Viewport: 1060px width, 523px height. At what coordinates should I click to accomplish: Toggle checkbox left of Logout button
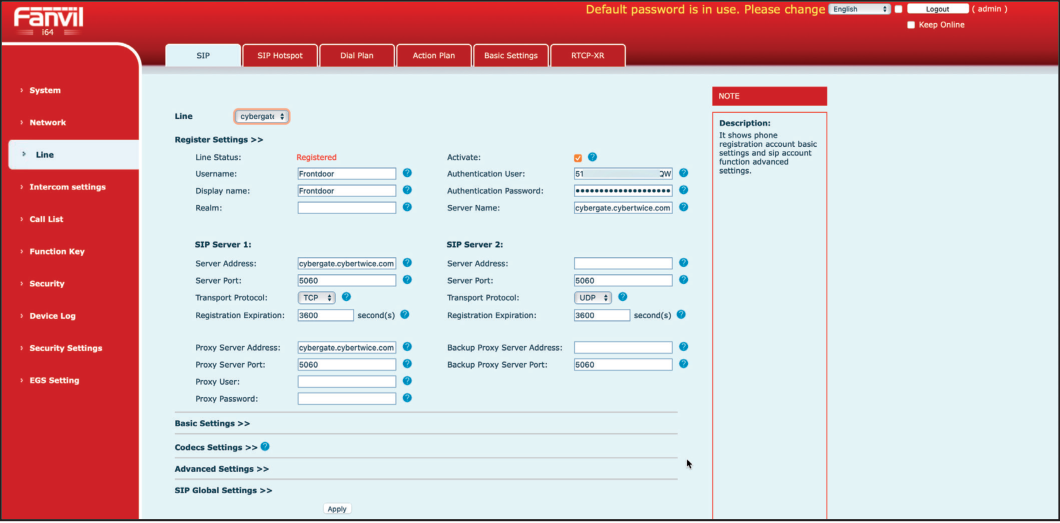click(x=899, y=9)
